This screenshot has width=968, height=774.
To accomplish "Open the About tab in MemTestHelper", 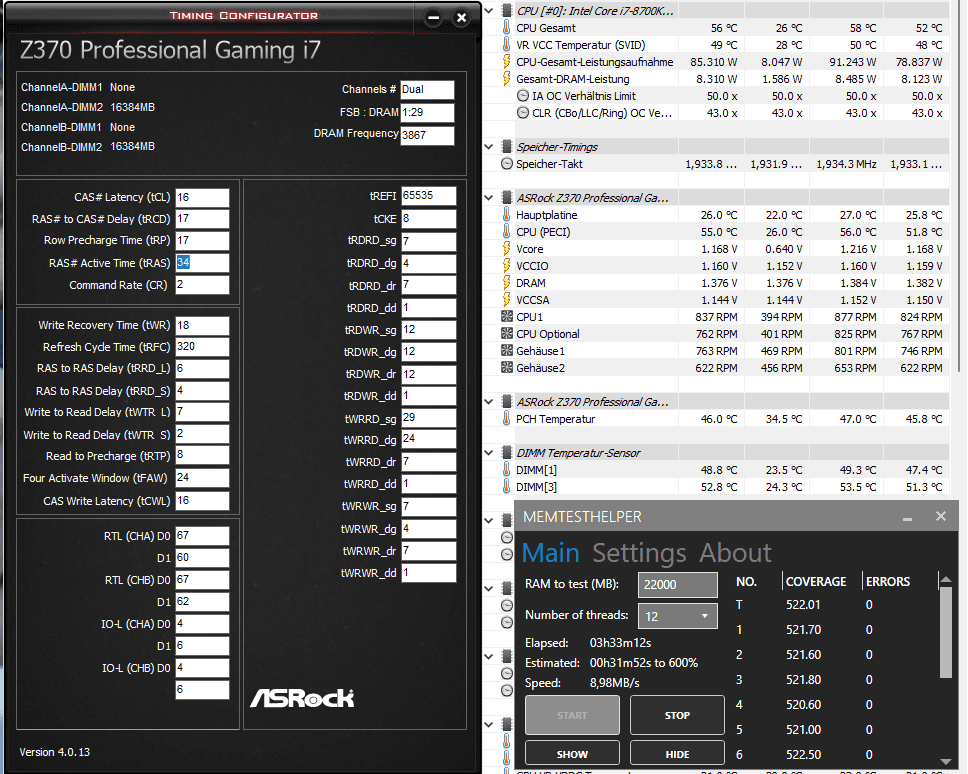I will click(x=735, y=553).
